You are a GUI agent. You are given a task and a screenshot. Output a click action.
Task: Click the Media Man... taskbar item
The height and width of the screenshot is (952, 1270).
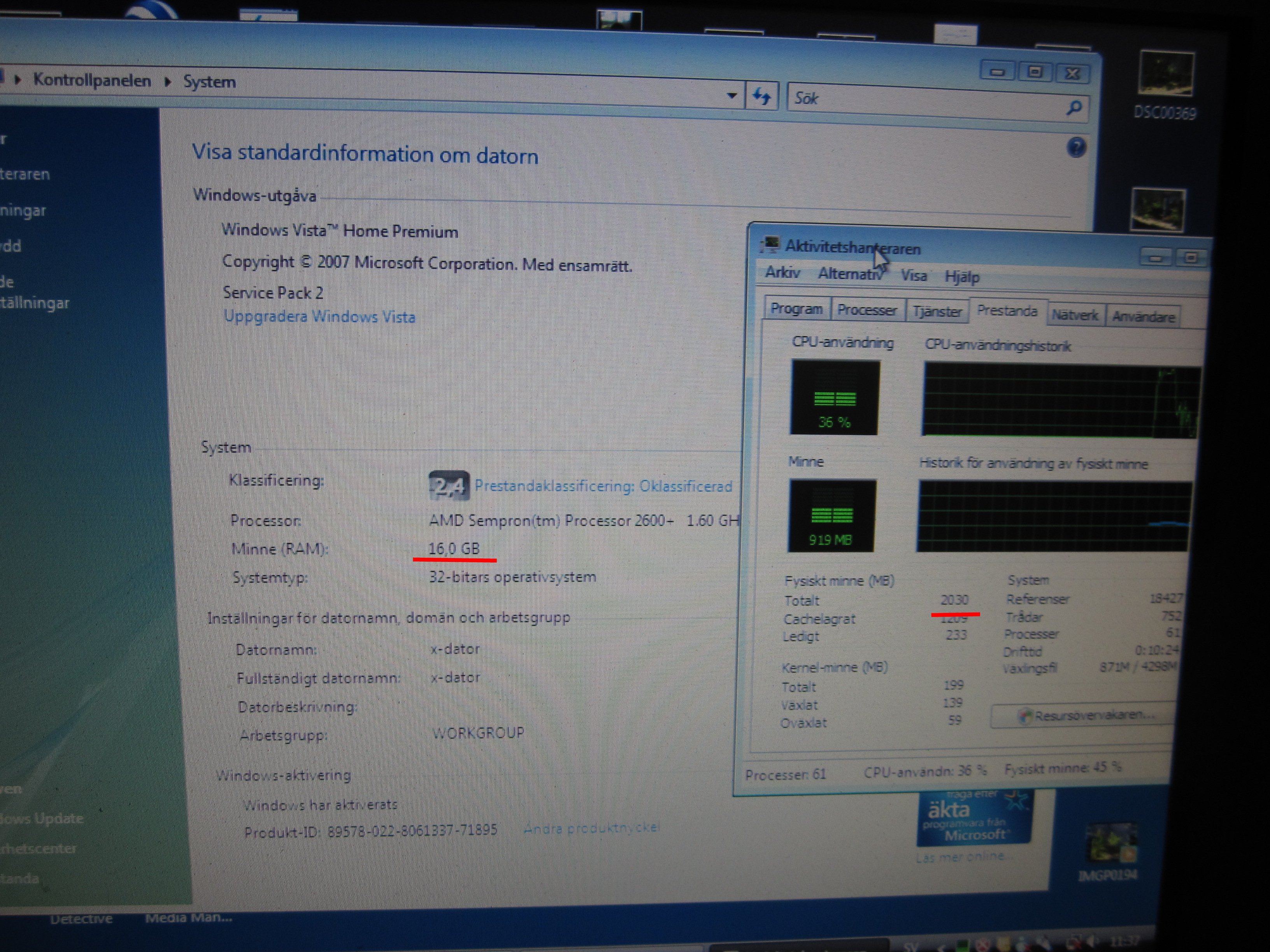click(x=188, y=917)
